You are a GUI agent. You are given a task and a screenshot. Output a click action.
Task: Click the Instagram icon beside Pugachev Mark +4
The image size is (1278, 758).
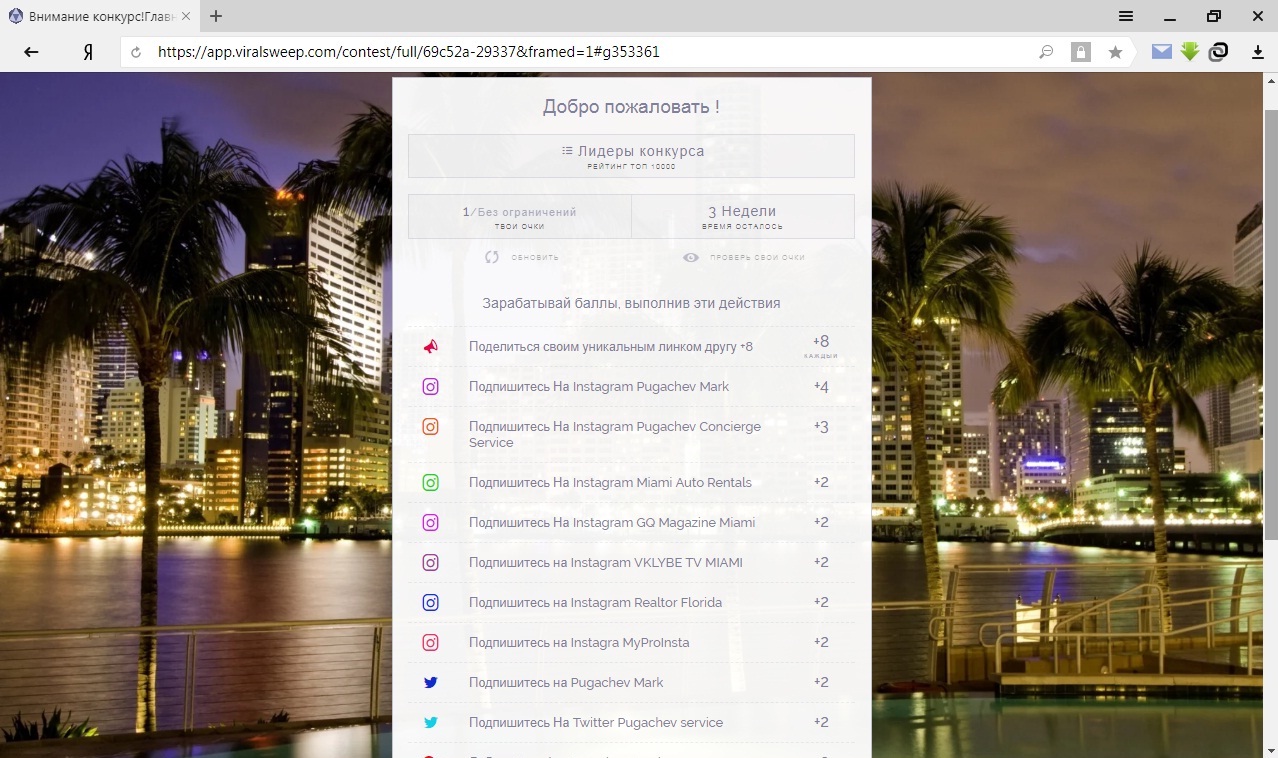click(x=430, y=387)
